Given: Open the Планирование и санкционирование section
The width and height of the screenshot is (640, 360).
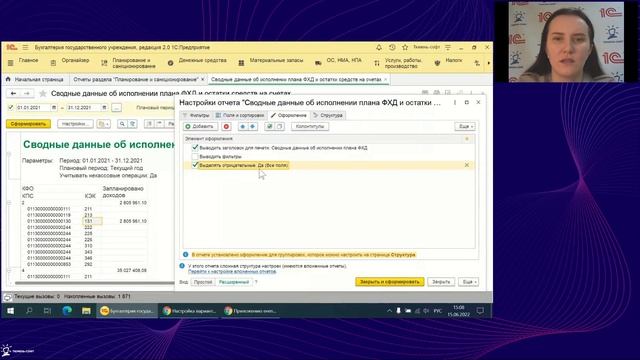Looking at the screenshot, I should coord(129,62).
